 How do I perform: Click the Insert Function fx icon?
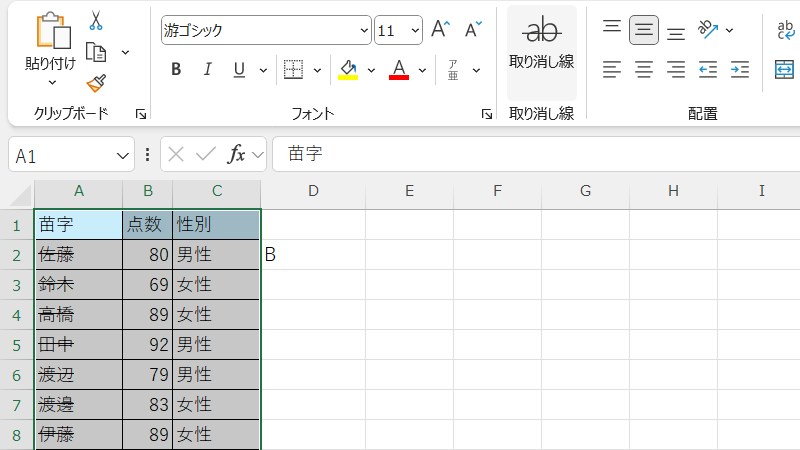pyautogui.click(x=237, y=154)
